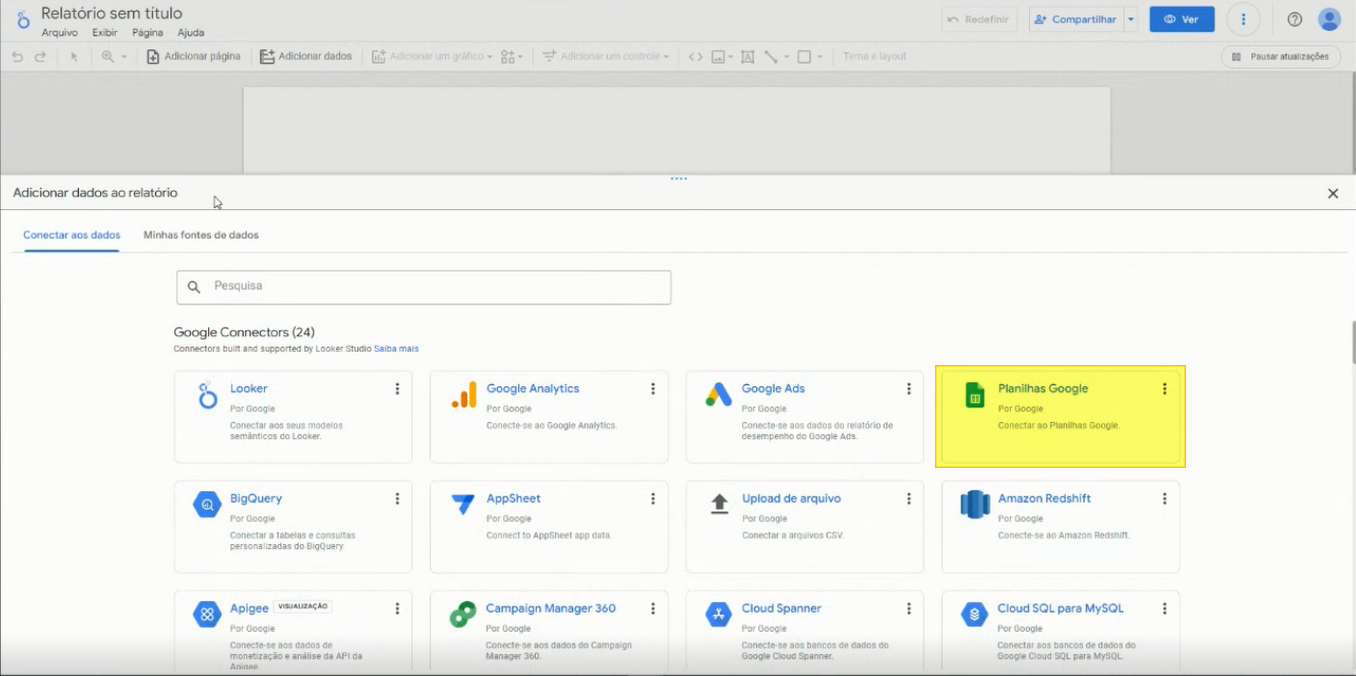The image size is (1356, 676).
Task: Click the undo arrow in the toolbar
Action: (x=17, y=57)
